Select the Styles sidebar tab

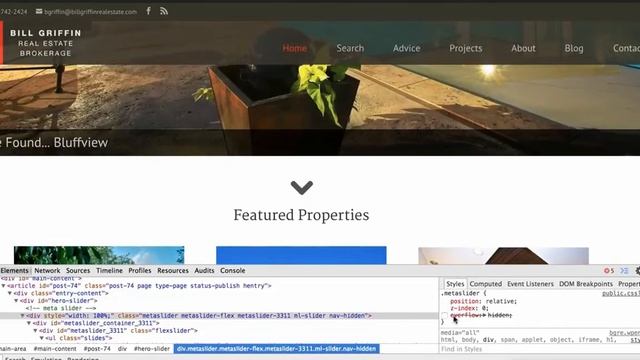455,284
